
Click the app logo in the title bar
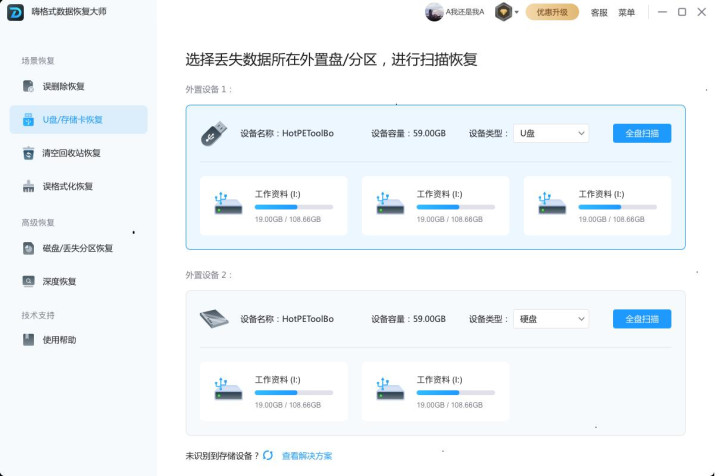15,12
